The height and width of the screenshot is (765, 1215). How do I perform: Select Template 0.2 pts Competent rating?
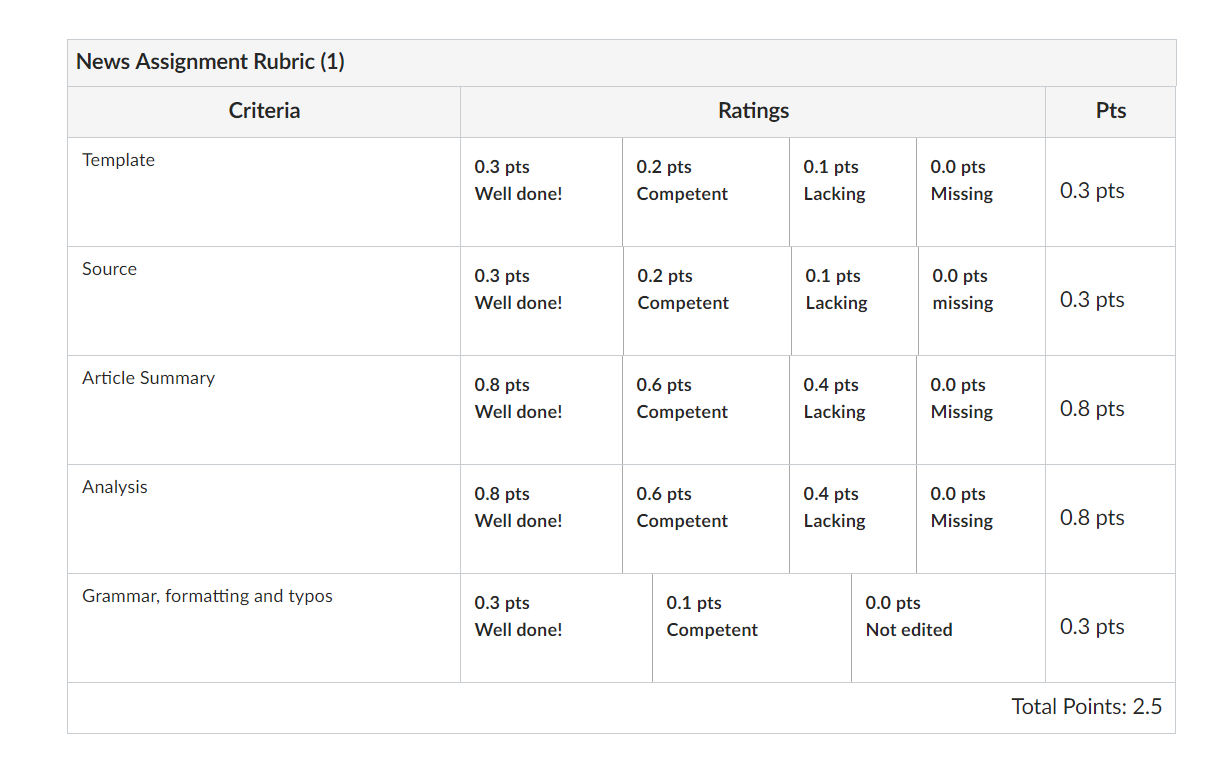[x=705, y=192]
